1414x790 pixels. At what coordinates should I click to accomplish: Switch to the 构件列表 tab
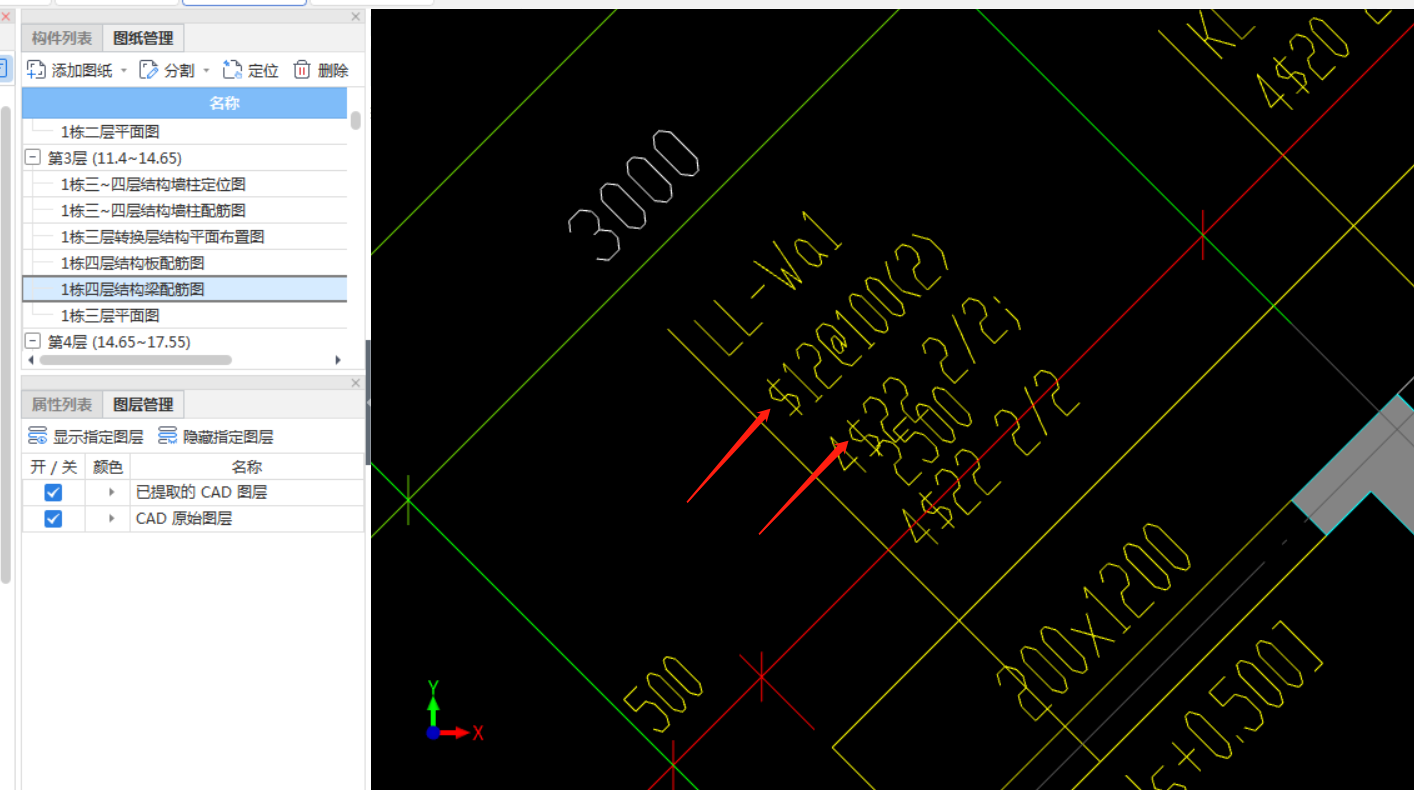[62, 38]
